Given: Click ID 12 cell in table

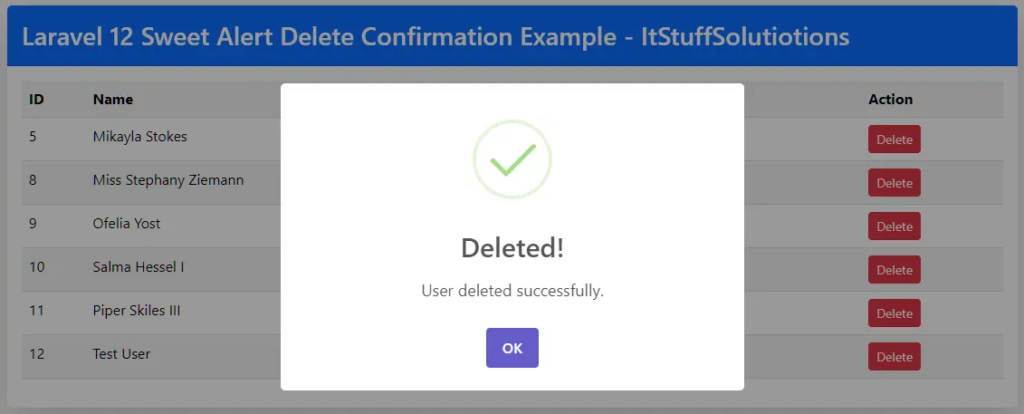Looking at the screenshot, I should point(38,354).
